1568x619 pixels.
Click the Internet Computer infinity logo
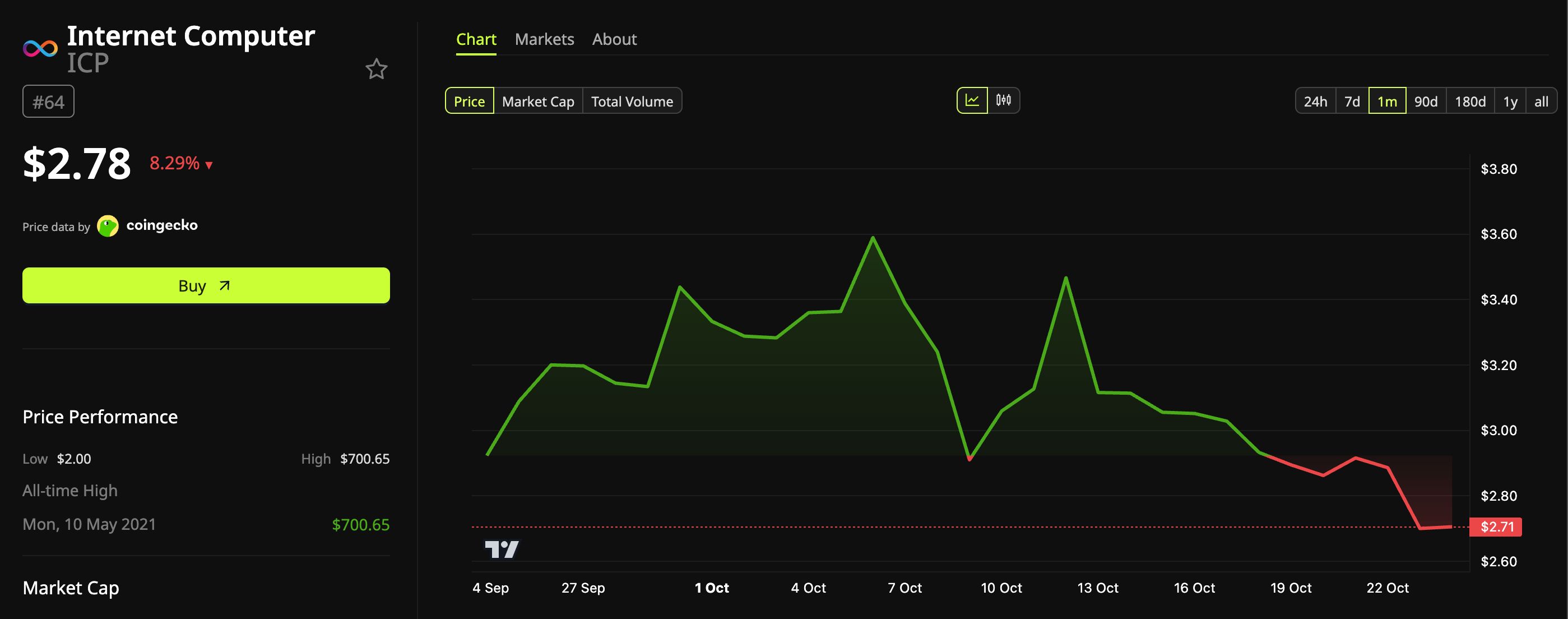40,48
